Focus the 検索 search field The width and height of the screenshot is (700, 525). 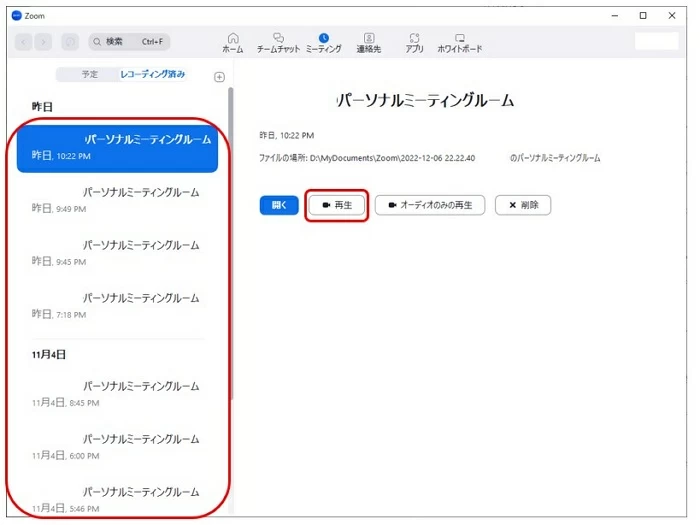pos(129,42)
